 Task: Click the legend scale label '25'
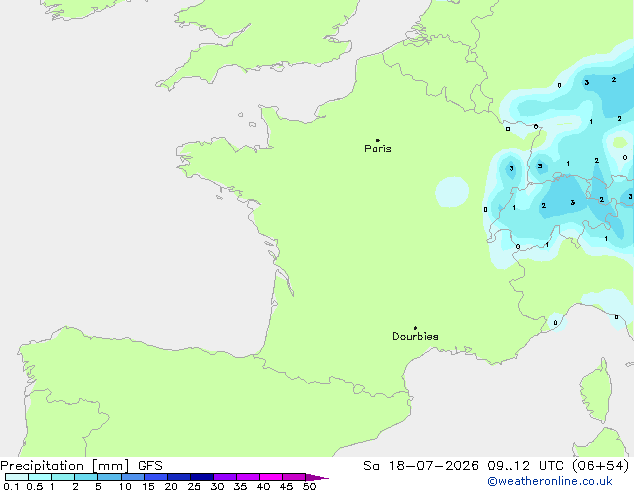tap(194, 486)
